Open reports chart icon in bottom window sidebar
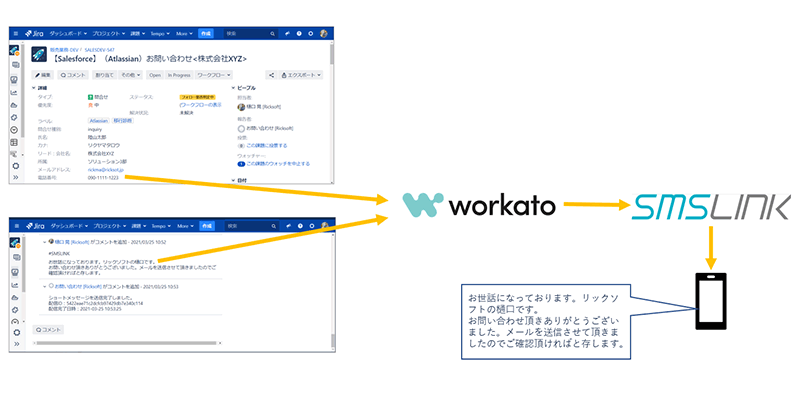This screenshot has height=408, width=800. pyautogui.click(x=15, y=285)
